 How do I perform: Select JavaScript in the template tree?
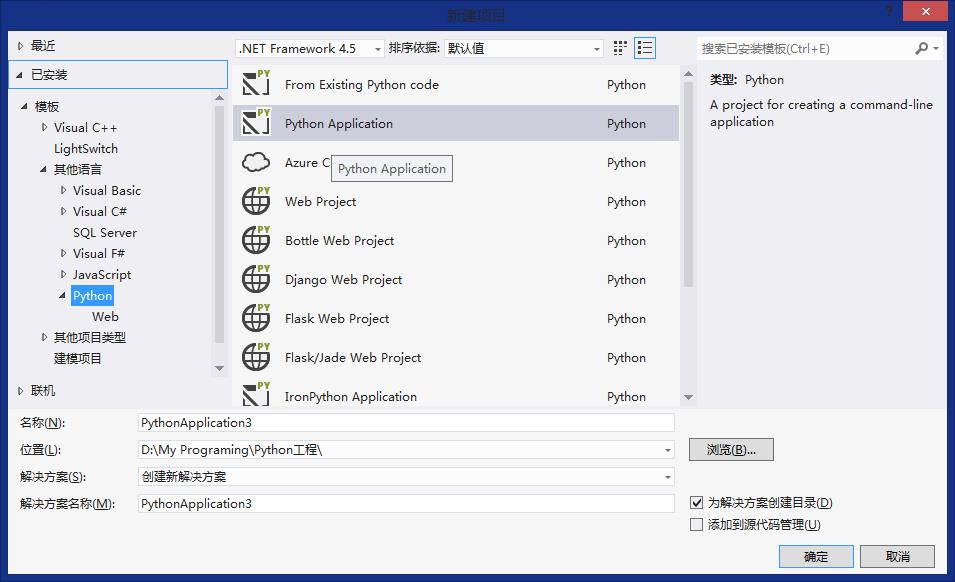click(102, 275)
